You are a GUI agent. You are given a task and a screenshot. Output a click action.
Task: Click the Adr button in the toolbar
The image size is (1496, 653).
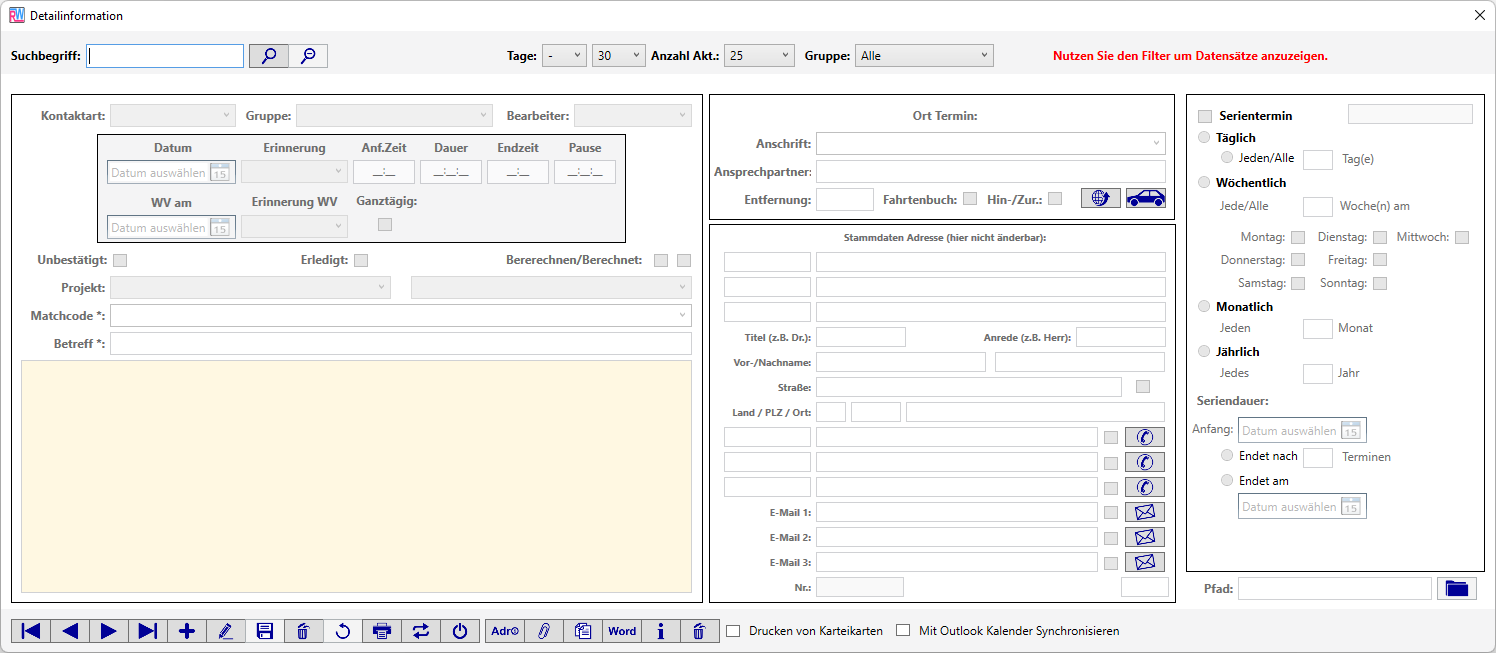(505, 631)
